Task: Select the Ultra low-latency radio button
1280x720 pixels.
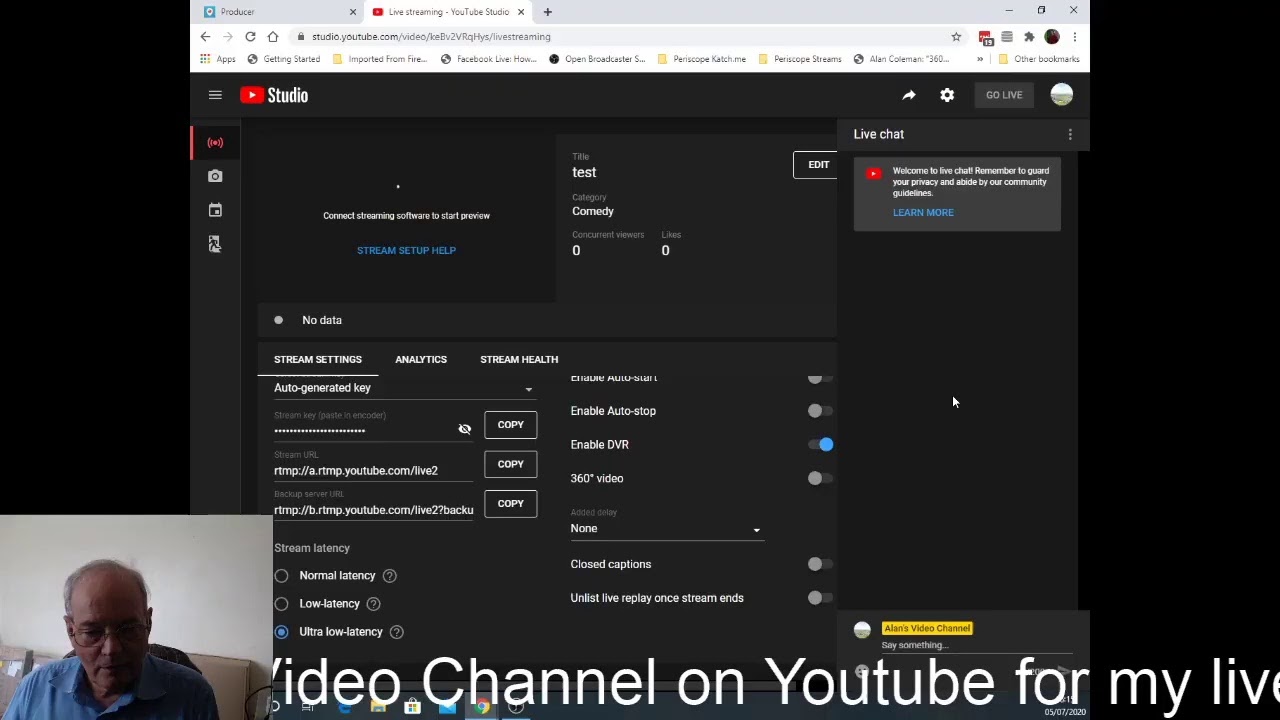Action: pyautogui.click(x=281, y=632)
